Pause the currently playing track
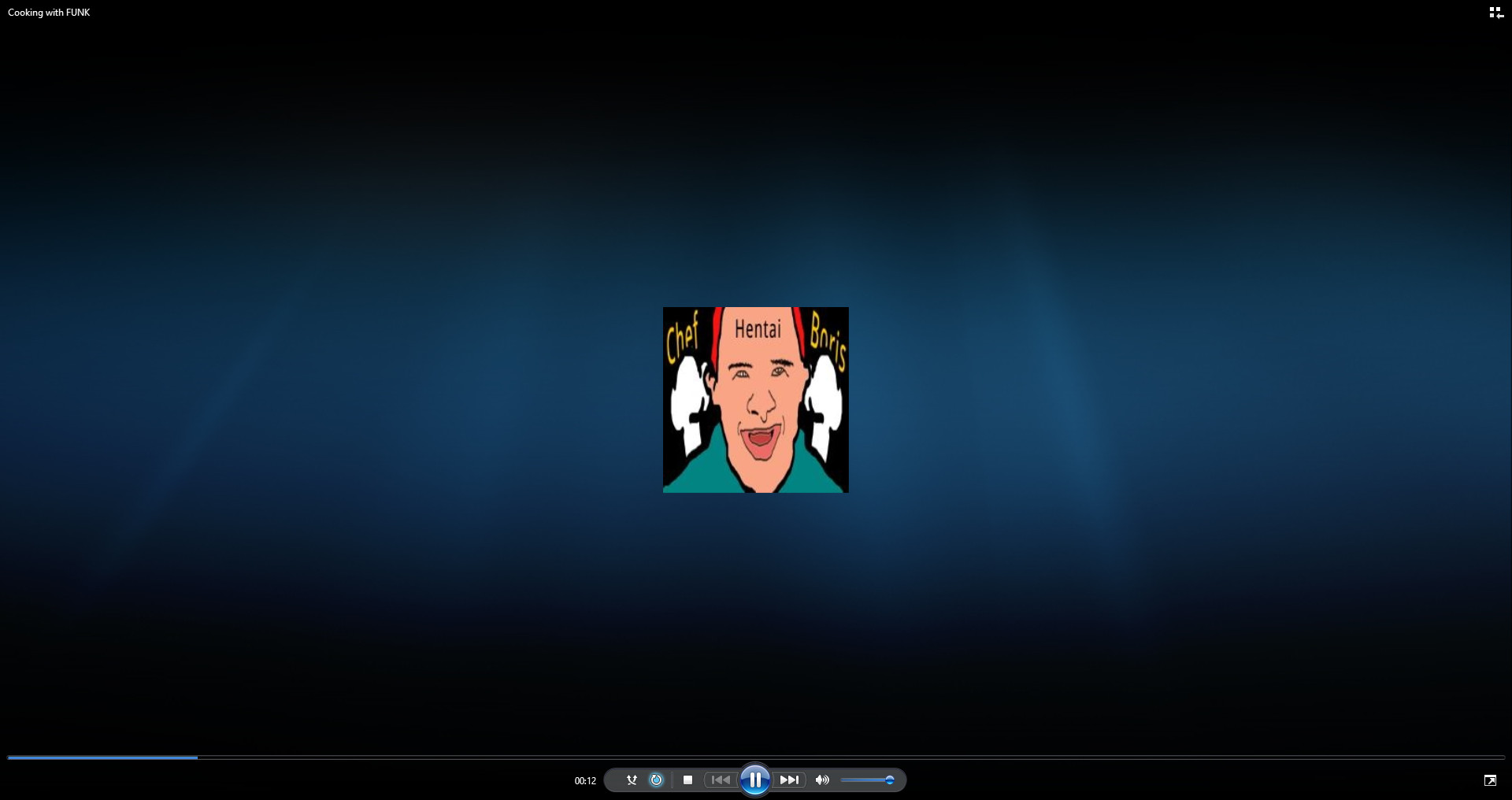The width and height of the screenshot is (1512, 800). [754, 780]
